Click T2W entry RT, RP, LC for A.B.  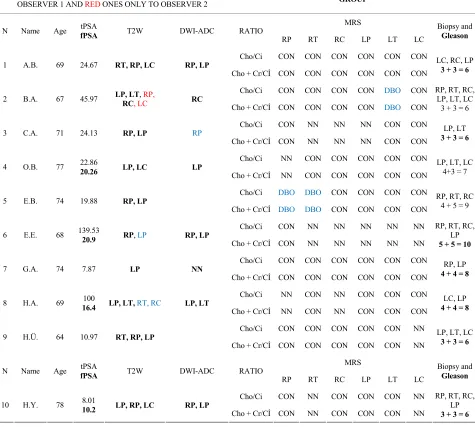(x=135, y=65)
